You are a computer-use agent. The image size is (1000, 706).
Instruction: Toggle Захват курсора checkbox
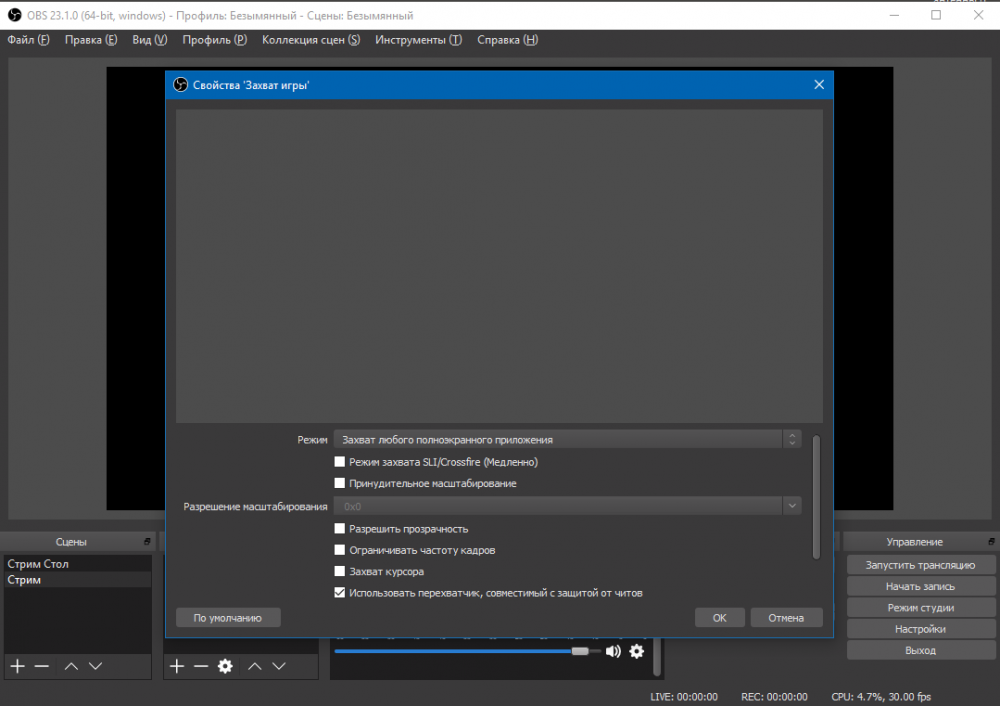pyautogui.click(x=340, y=572)
